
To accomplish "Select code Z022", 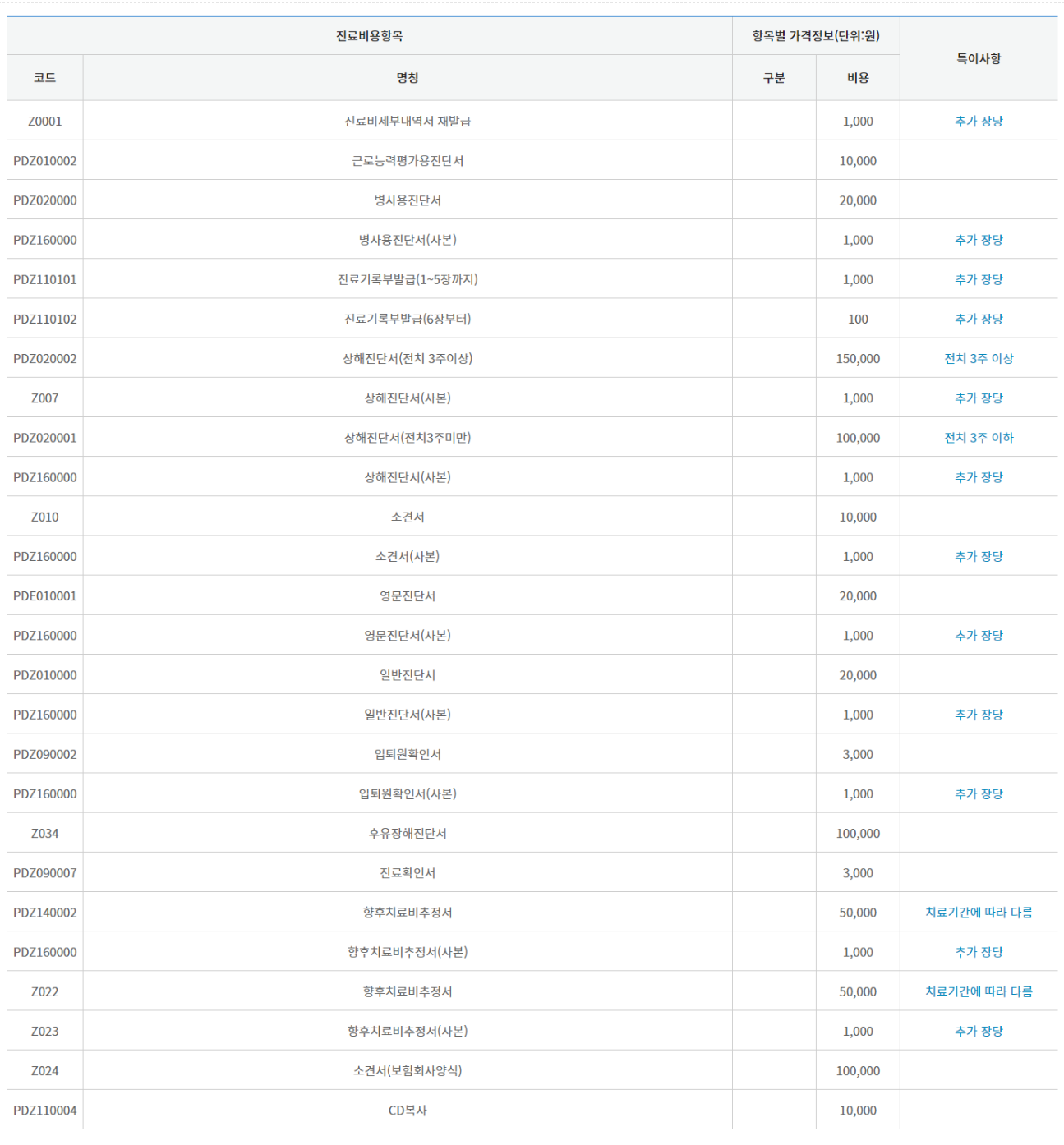I will pos(45,991).
